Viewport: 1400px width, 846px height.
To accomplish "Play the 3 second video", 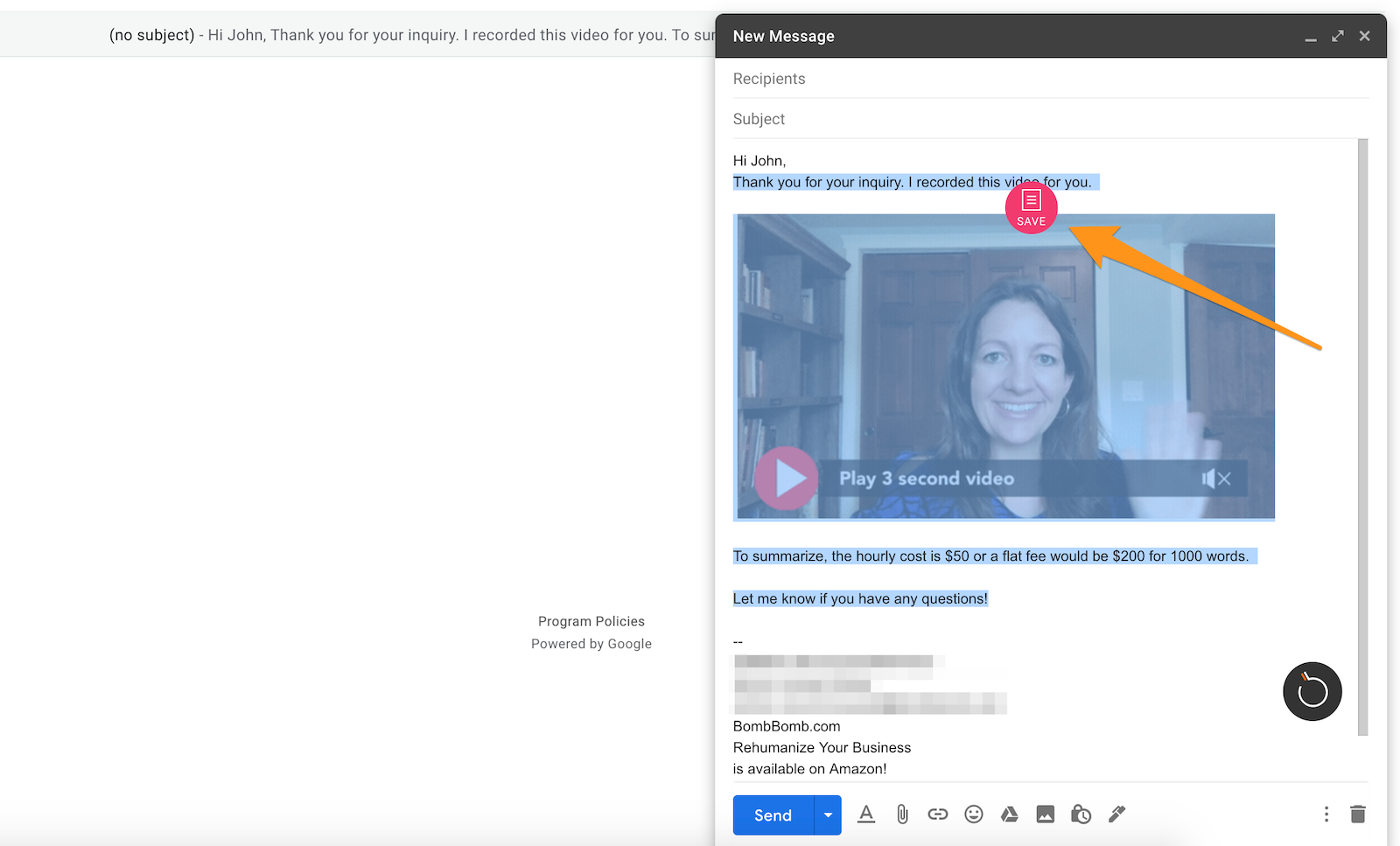I will tap(787, 479).
